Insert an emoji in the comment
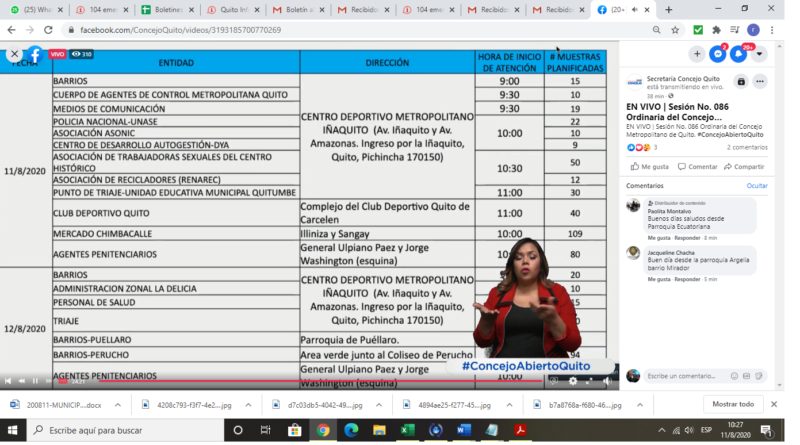800x445 pixels. point(734,376)
